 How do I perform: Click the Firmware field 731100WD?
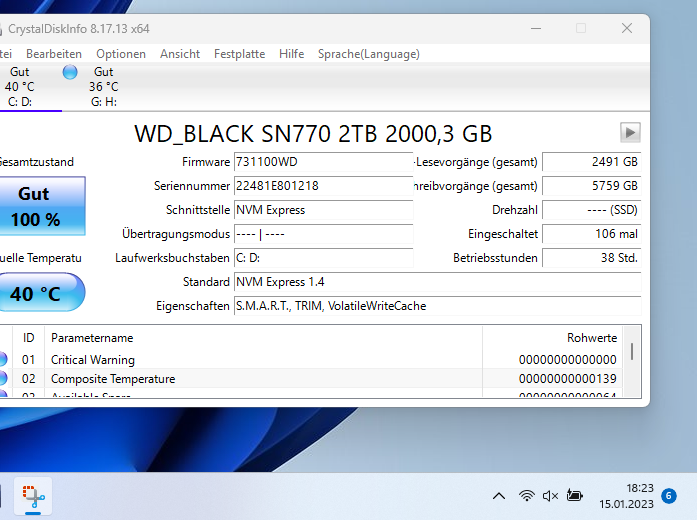click(324, 162)
